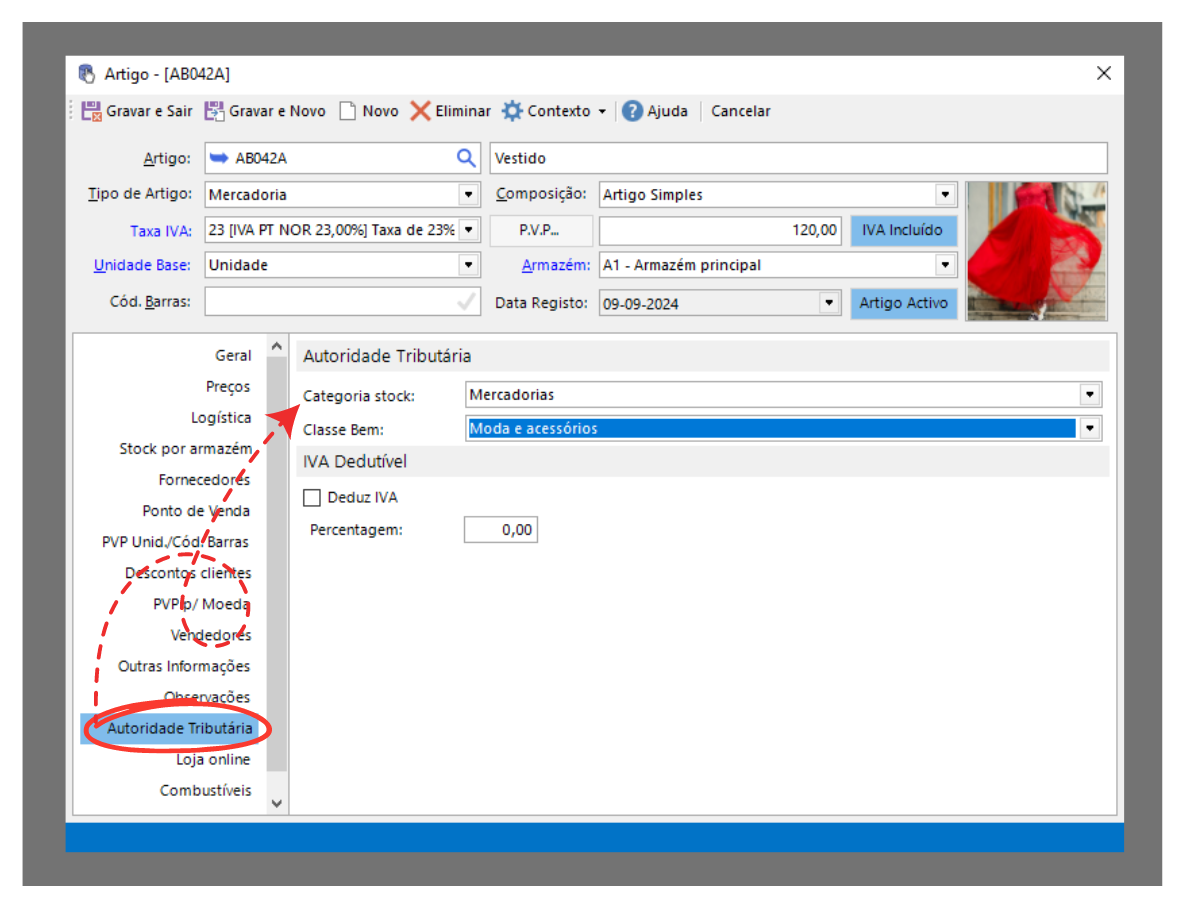The height and width of the screenshot is (914, 1189).
Task: Click the Novo blank page icon
Action: click(x=348, y=111)
